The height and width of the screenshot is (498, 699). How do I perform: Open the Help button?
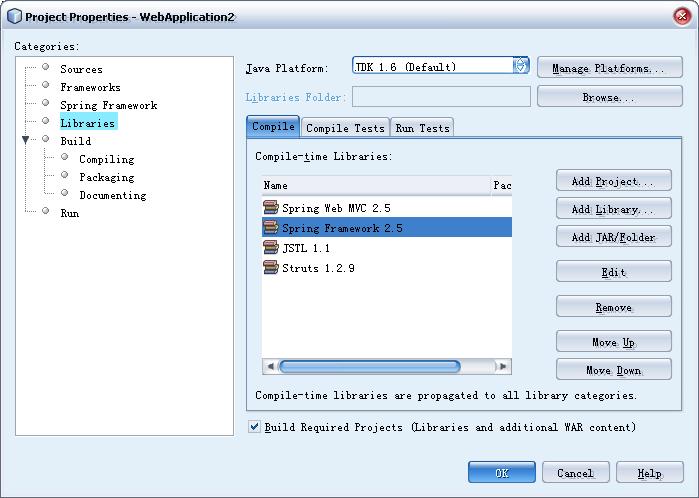650,473
